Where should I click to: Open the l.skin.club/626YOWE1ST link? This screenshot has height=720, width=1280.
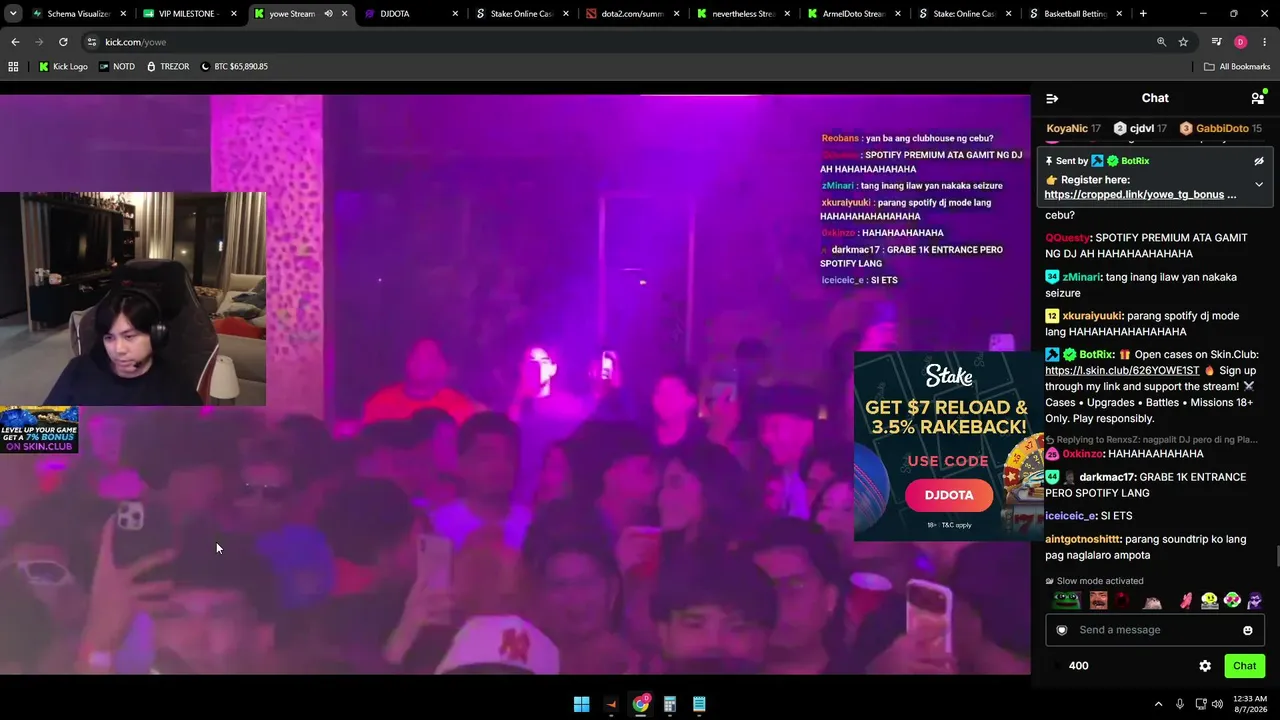point(1122,371)
